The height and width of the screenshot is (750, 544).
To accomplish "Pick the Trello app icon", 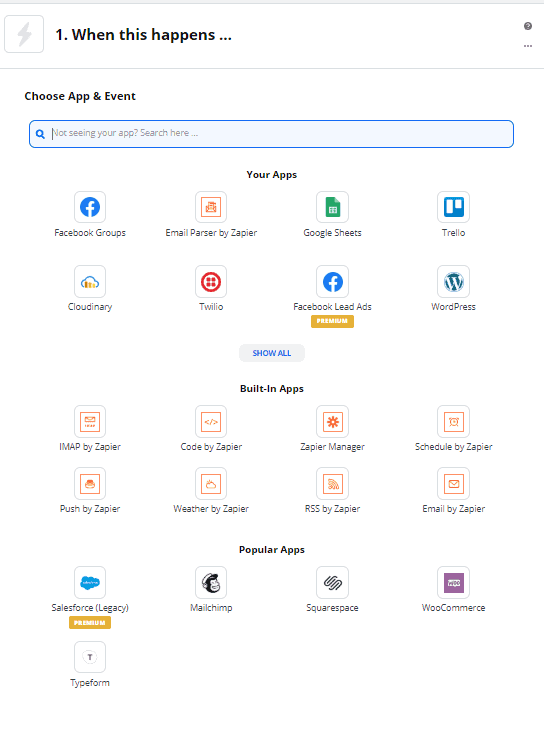I will 454,207.
